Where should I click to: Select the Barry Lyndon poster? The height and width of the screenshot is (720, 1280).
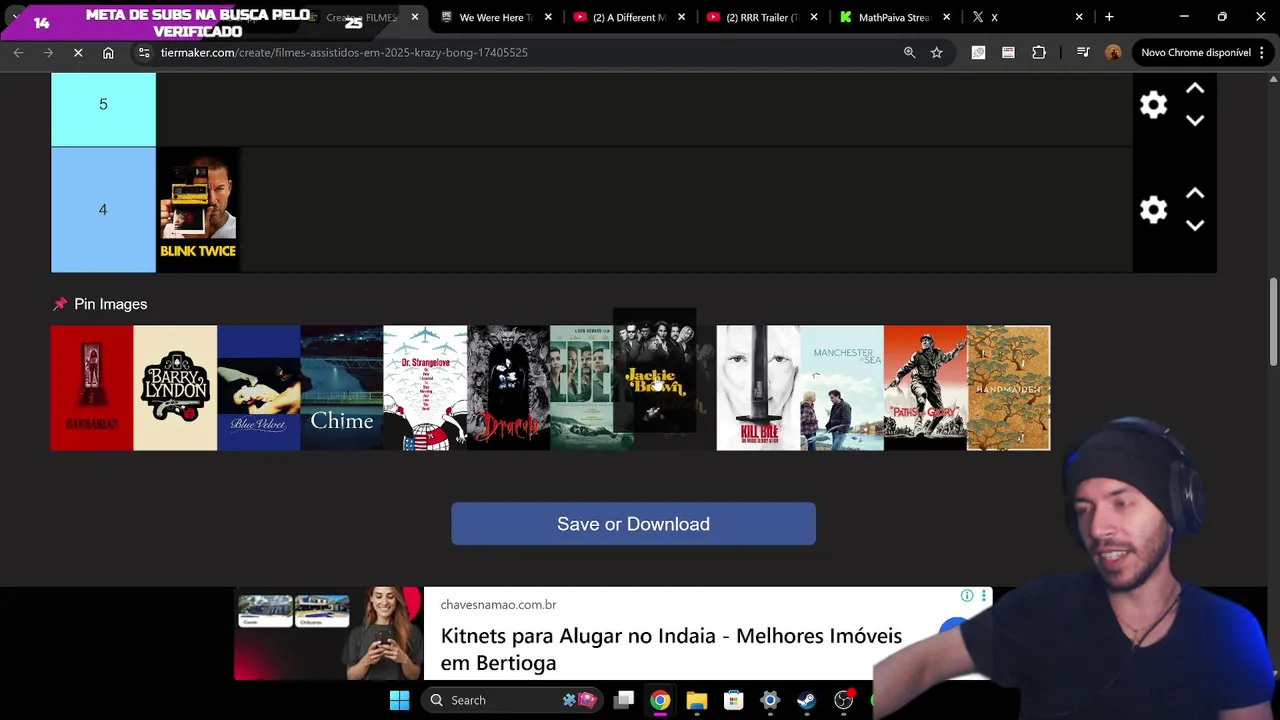tap(175, 388)
